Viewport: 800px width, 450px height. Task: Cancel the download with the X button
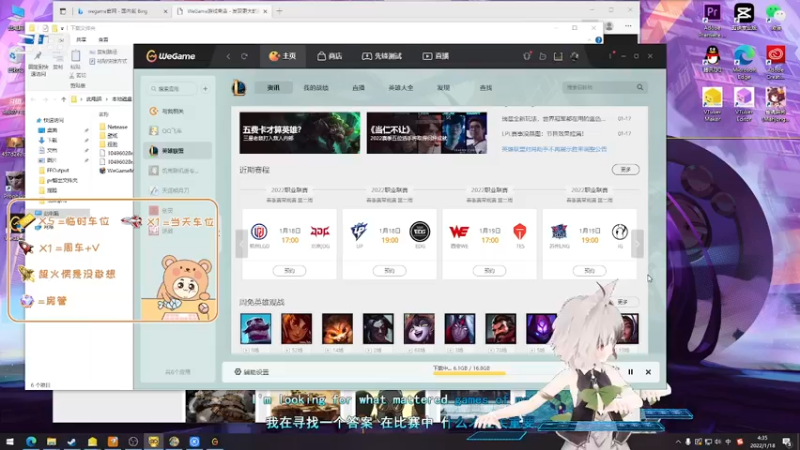648,372
